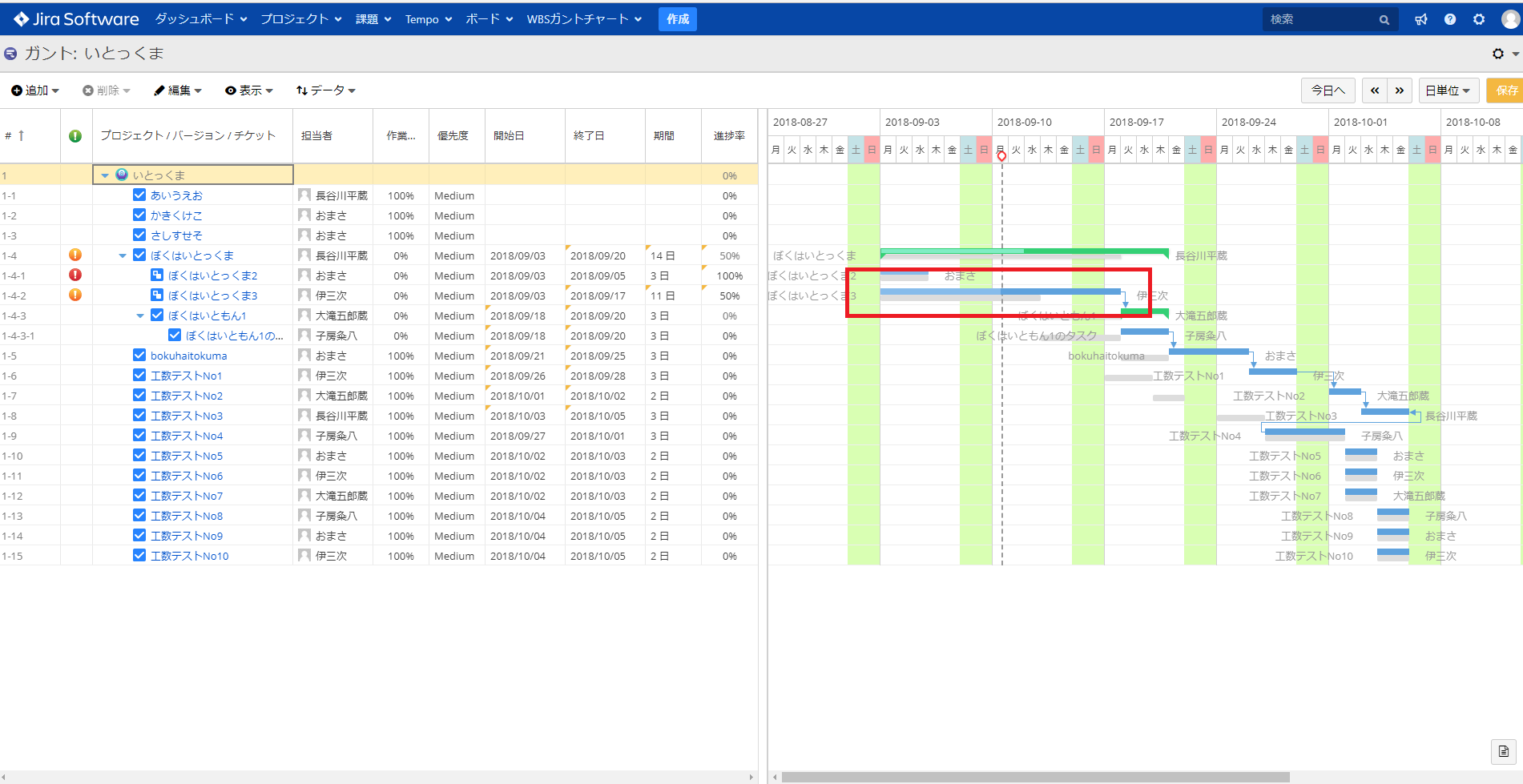Click the gantt page icon beside the title
The image size is (1523, 784).
pyautogui.click(x=10, y=54)
